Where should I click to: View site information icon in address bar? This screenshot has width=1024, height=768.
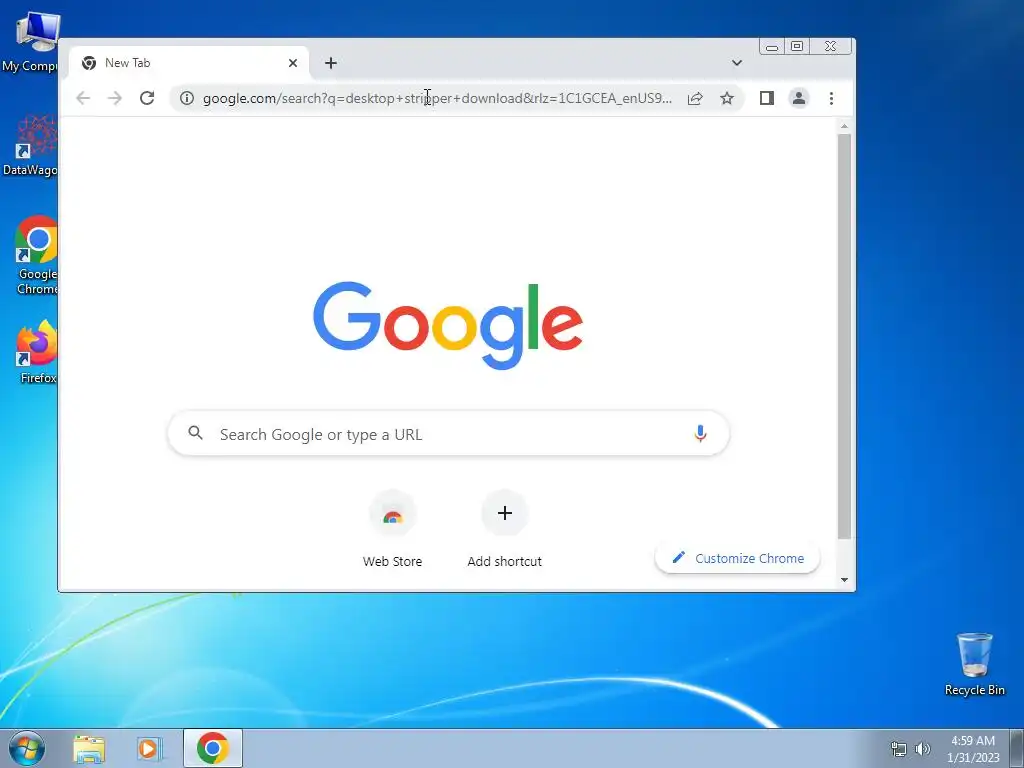click(x=187, y=98)
